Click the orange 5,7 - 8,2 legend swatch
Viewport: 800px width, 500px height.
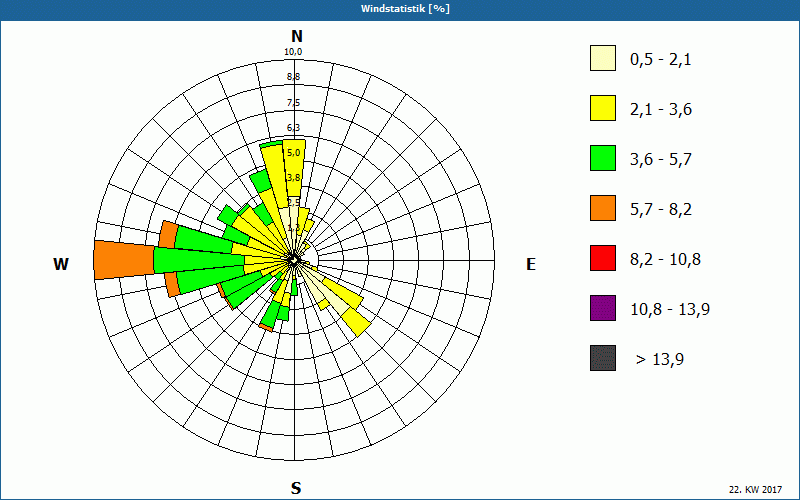[x=603, y=208]
